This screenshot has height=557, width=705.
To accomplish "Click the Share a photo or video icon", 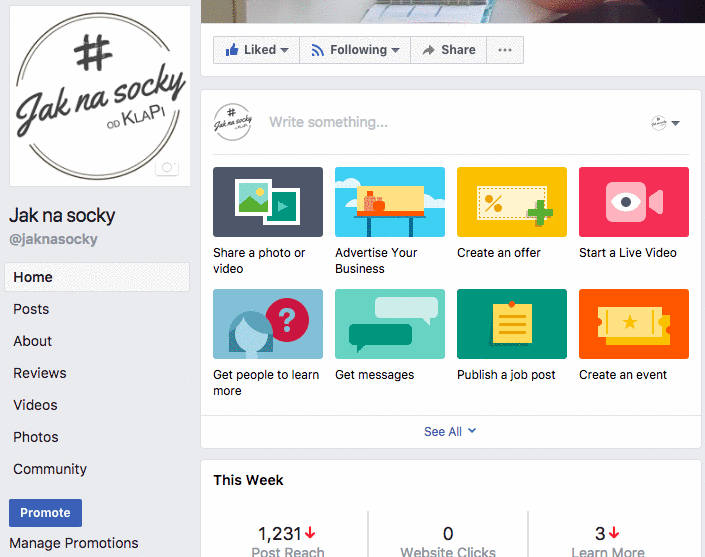I will pyautogui.click(x=268, y=202).
